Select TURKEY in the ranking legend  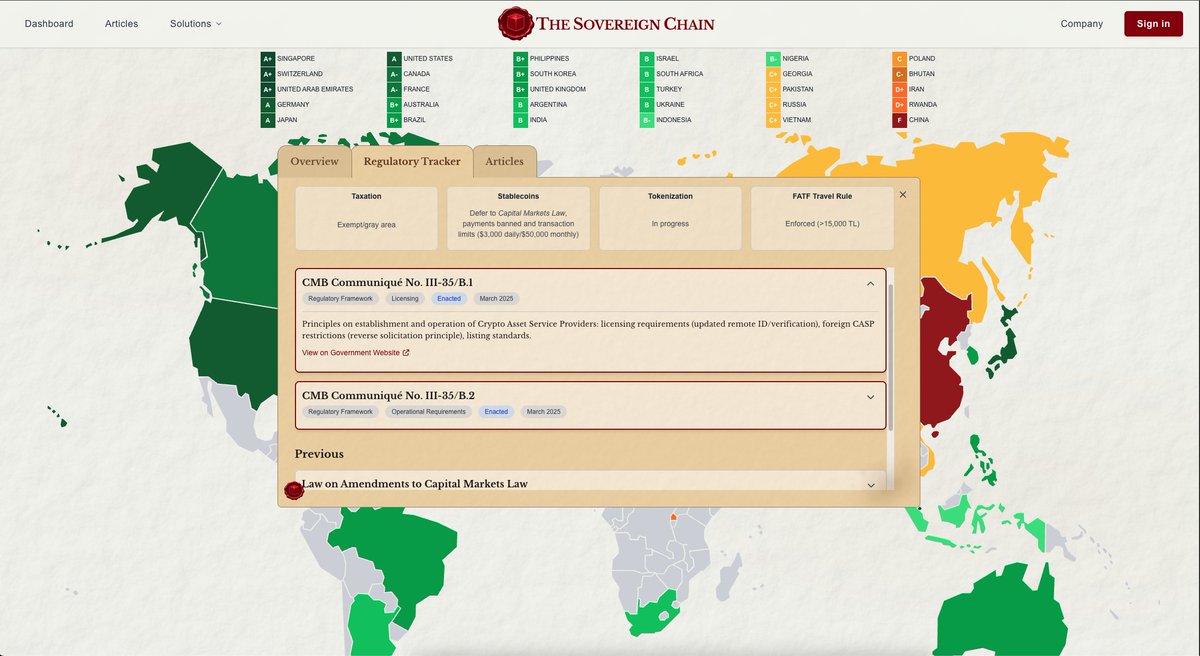click(x=669, y=89)
